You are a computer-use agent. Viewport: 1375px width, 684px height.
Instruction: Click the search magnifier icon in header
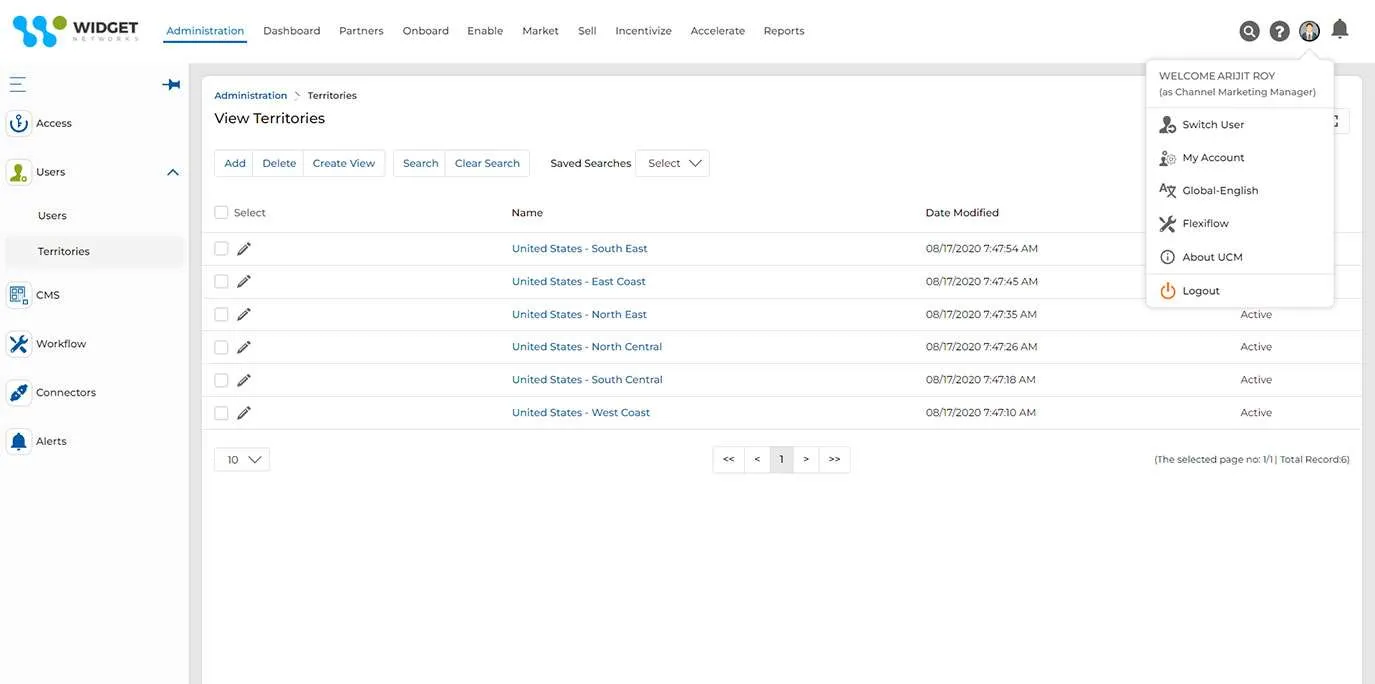pyautogui.click(x=1249, y=31)
